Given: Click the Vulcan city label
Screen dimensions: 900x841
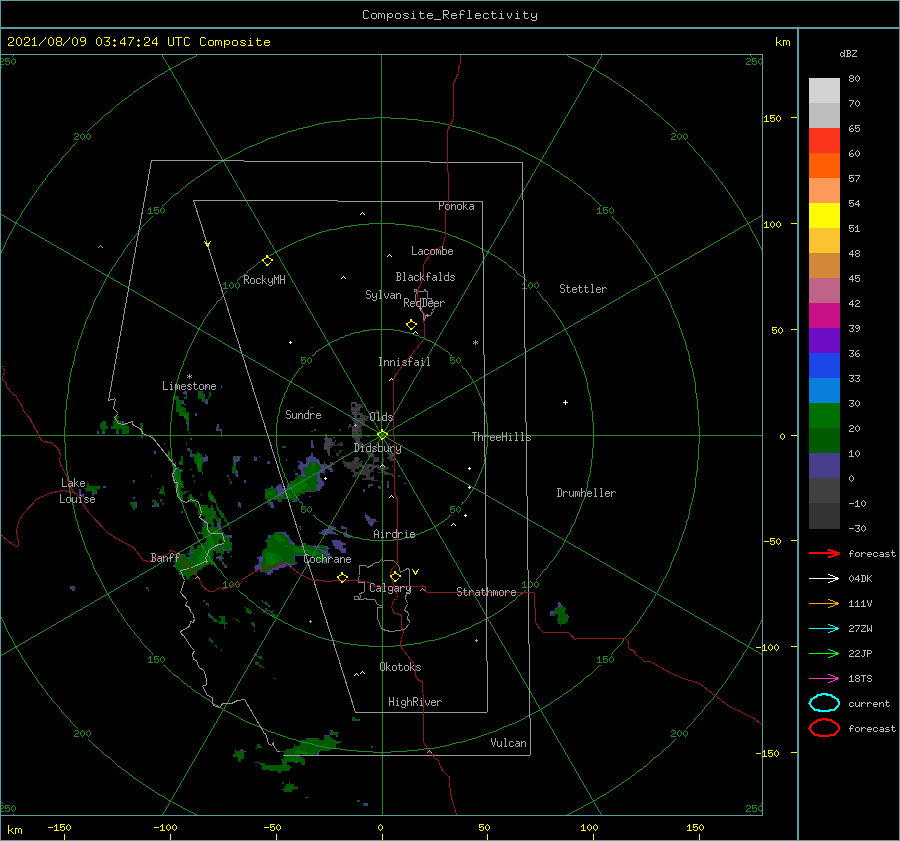Looking at the screenshot, I should [509, 743].
